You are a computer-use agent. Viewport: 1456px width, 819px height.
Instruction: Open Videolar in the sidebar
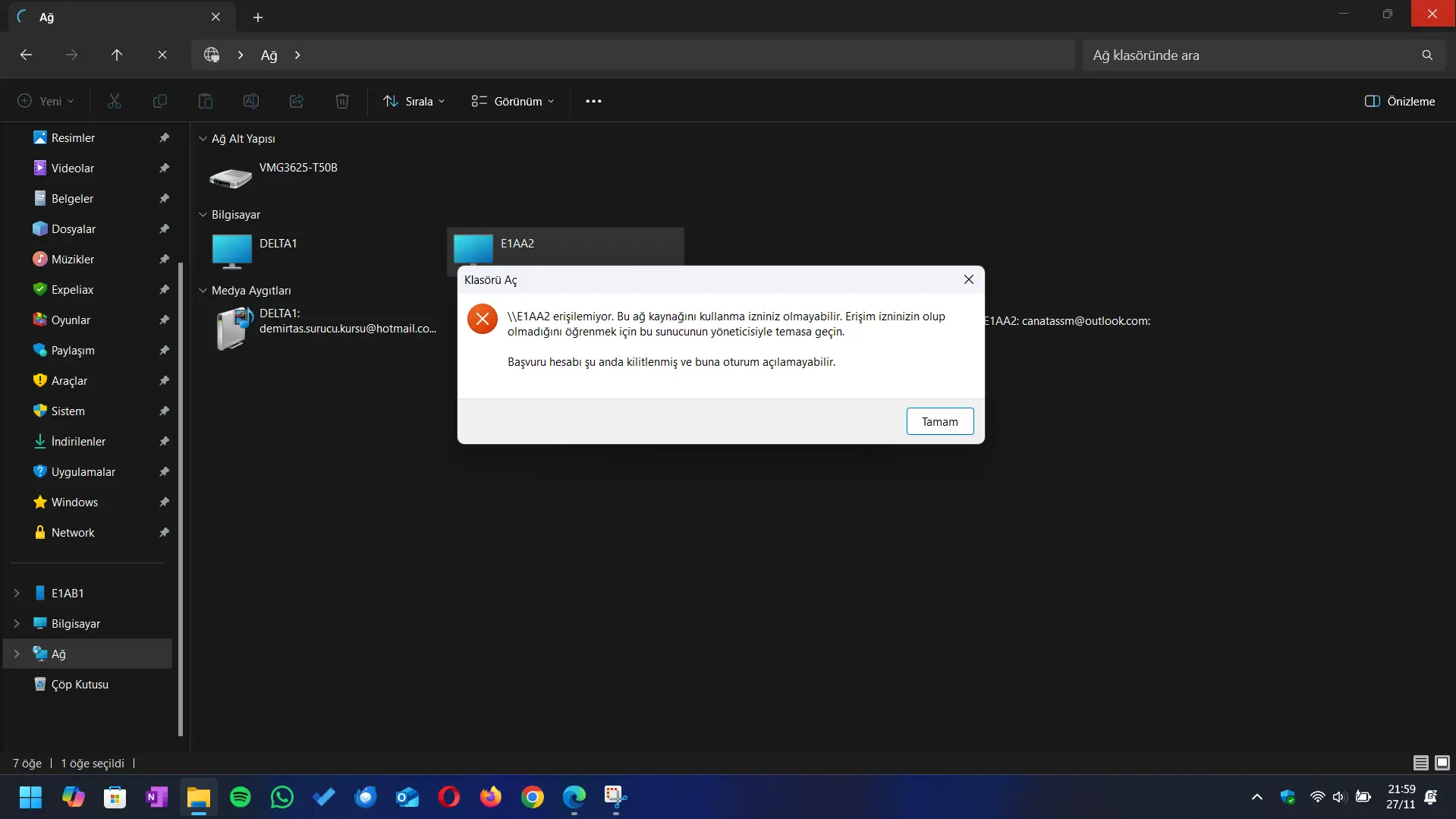tap(73, 168)
